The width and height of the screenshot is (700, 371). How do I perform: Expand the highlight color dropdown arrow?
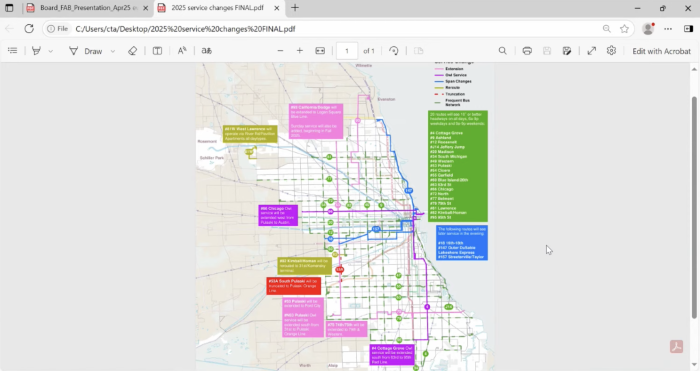(50, 51)
